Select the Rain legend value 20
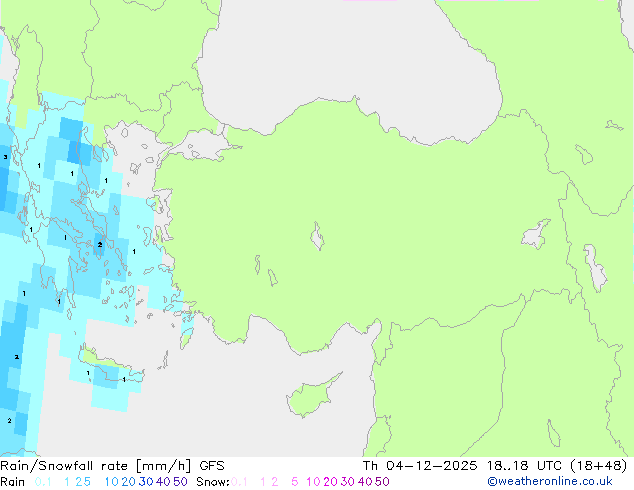The image size is (634, 490). click(128, 482)
